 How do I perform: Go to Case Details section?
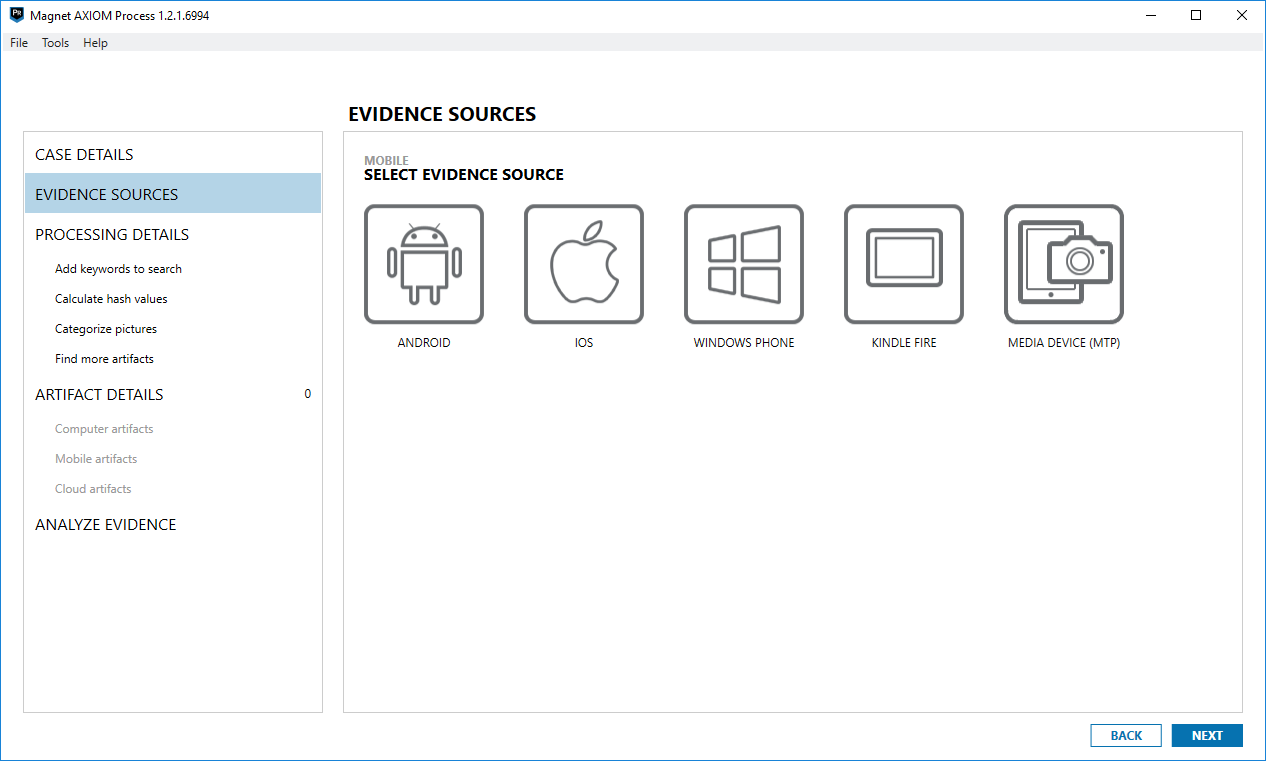coord(84,155)
